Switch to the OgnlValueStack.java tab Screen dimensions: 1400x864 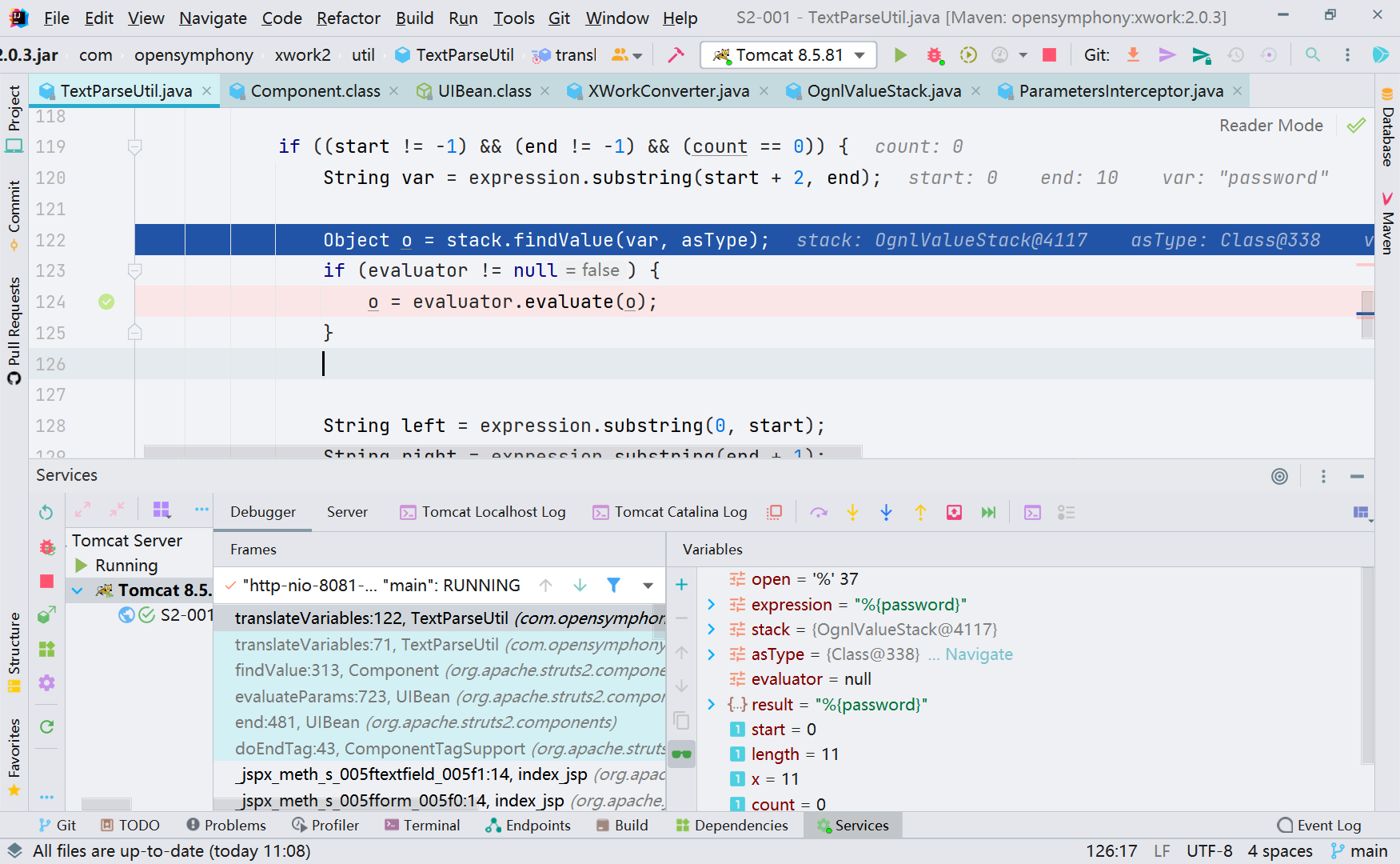coord(883,91)
